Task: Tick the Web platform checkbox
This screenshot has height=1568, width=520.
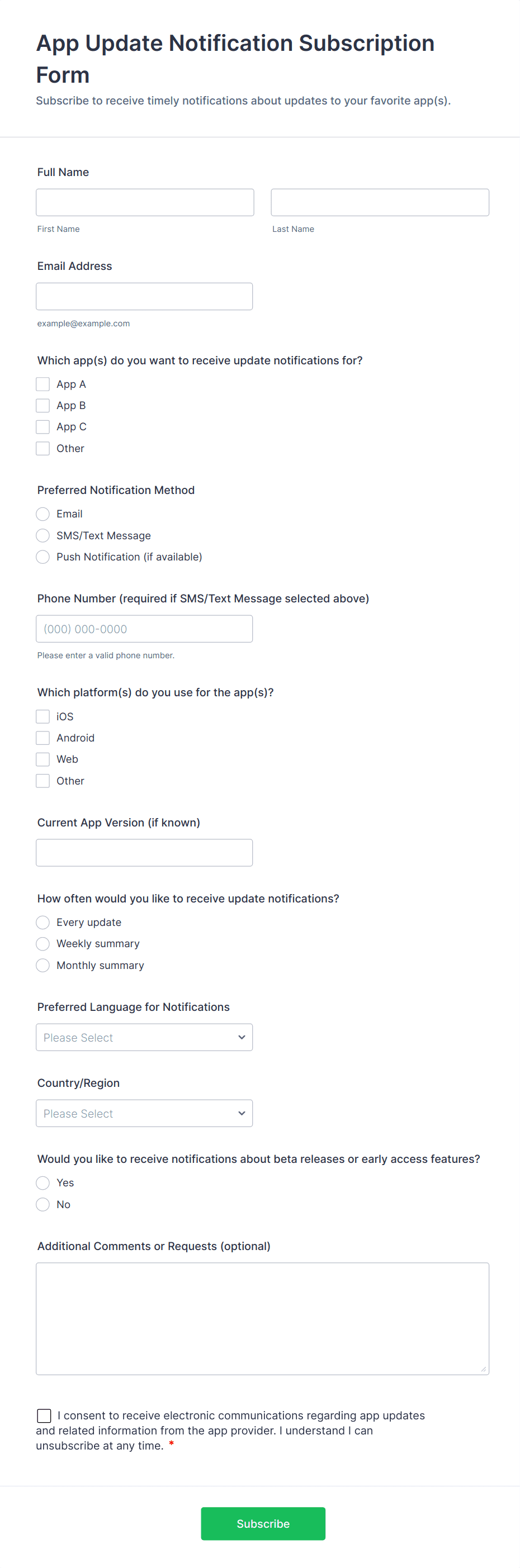Action: click(42, 759)
